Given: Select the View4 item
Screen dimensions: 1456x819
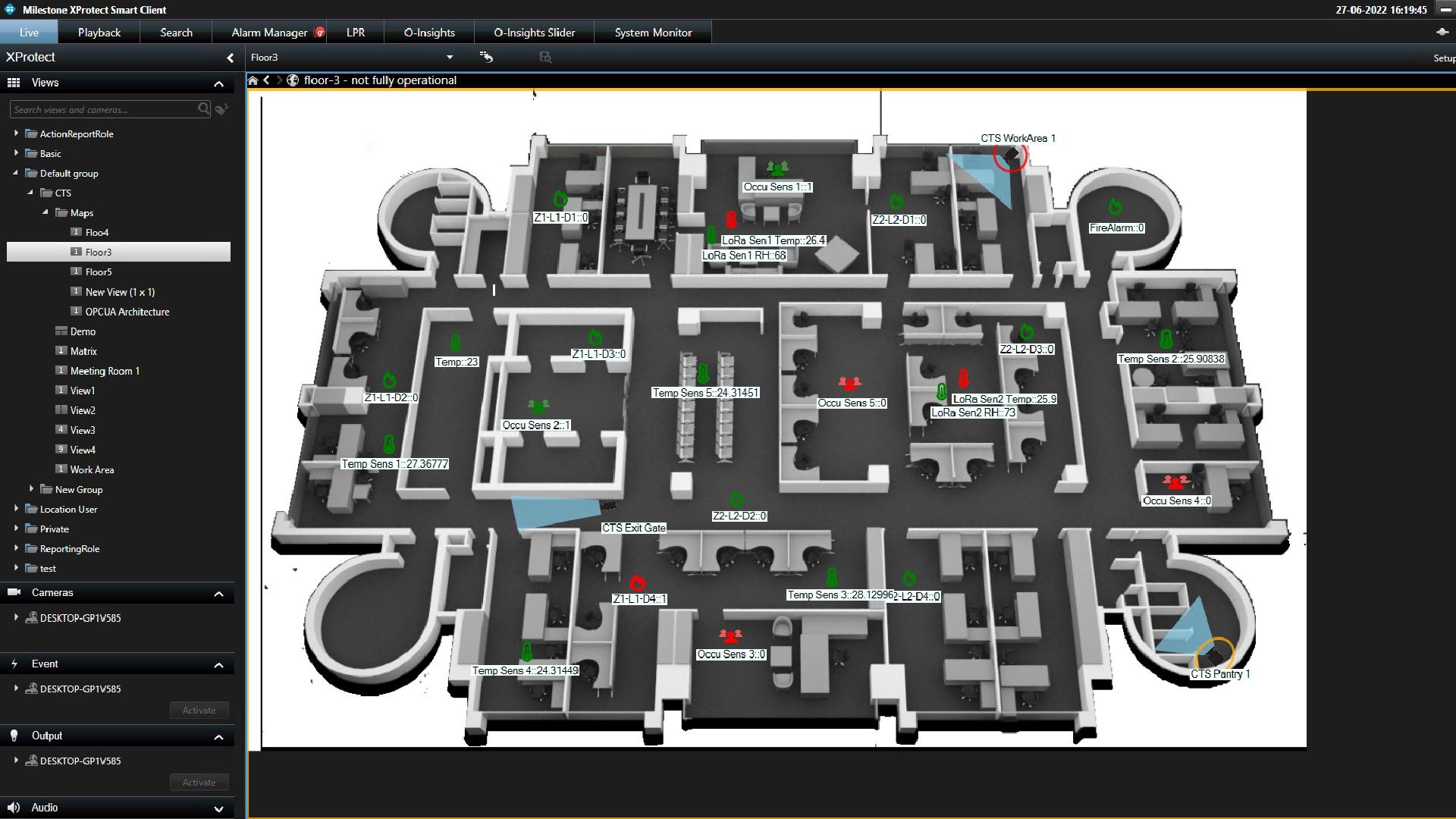Looking at the screenshot, I should [83, 450].
